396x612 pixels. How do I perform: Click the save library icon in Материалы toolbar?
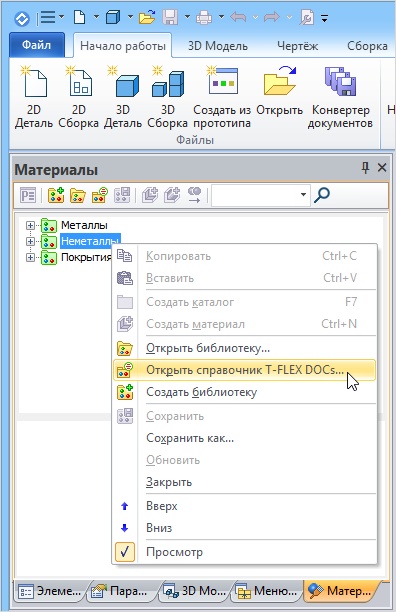[x=122, y=195]
